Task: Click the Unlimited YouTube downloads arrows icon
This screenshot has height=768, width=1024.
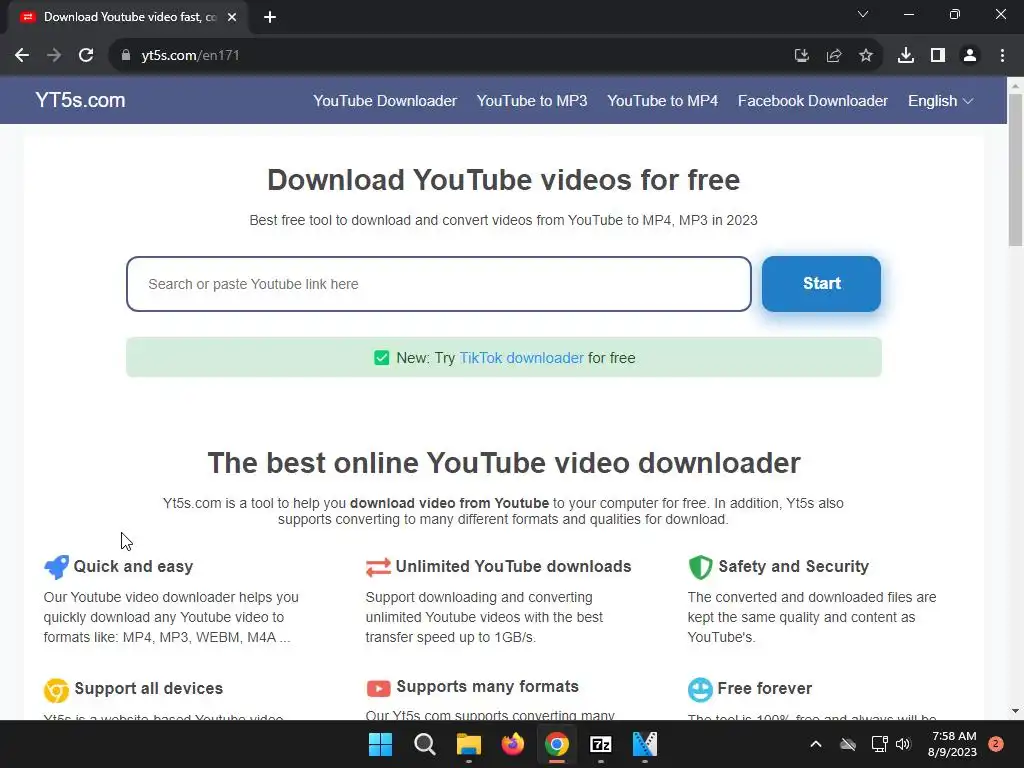Action: (x=378, y=567)
